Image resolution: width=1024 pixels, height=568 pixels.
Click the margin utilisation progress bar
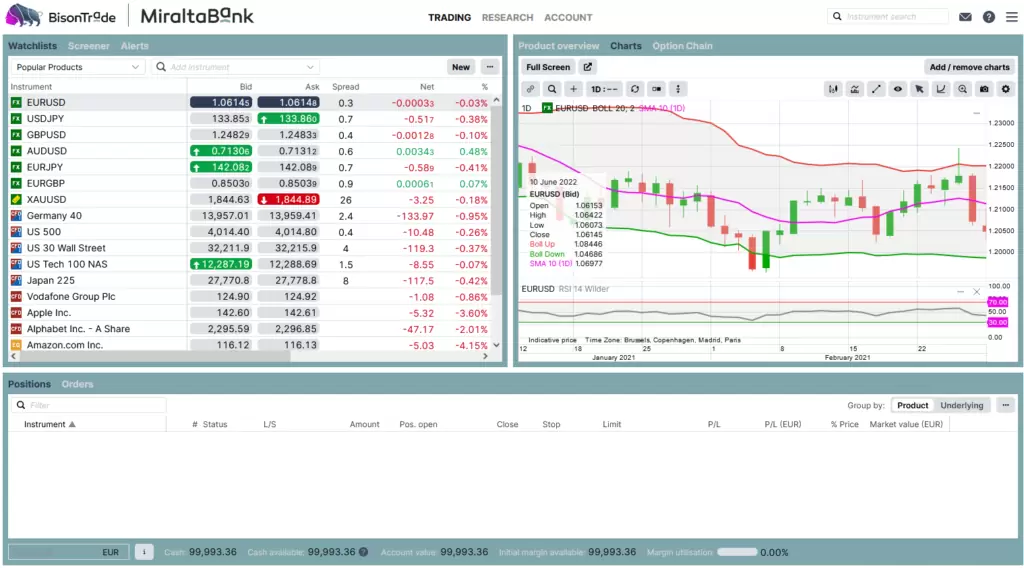[737, 552]
